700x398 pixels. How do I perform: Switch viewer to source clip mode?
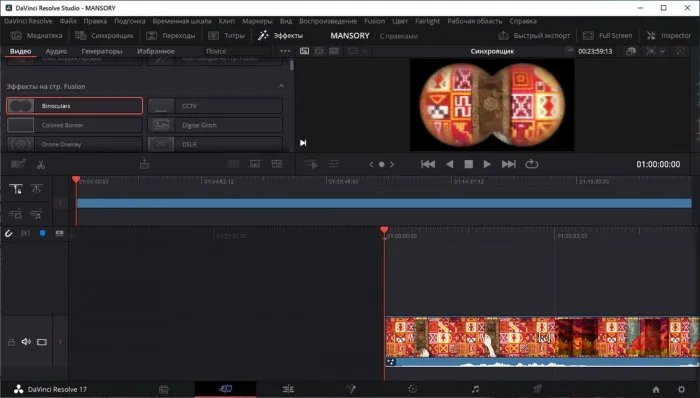(x=304, y=51)
